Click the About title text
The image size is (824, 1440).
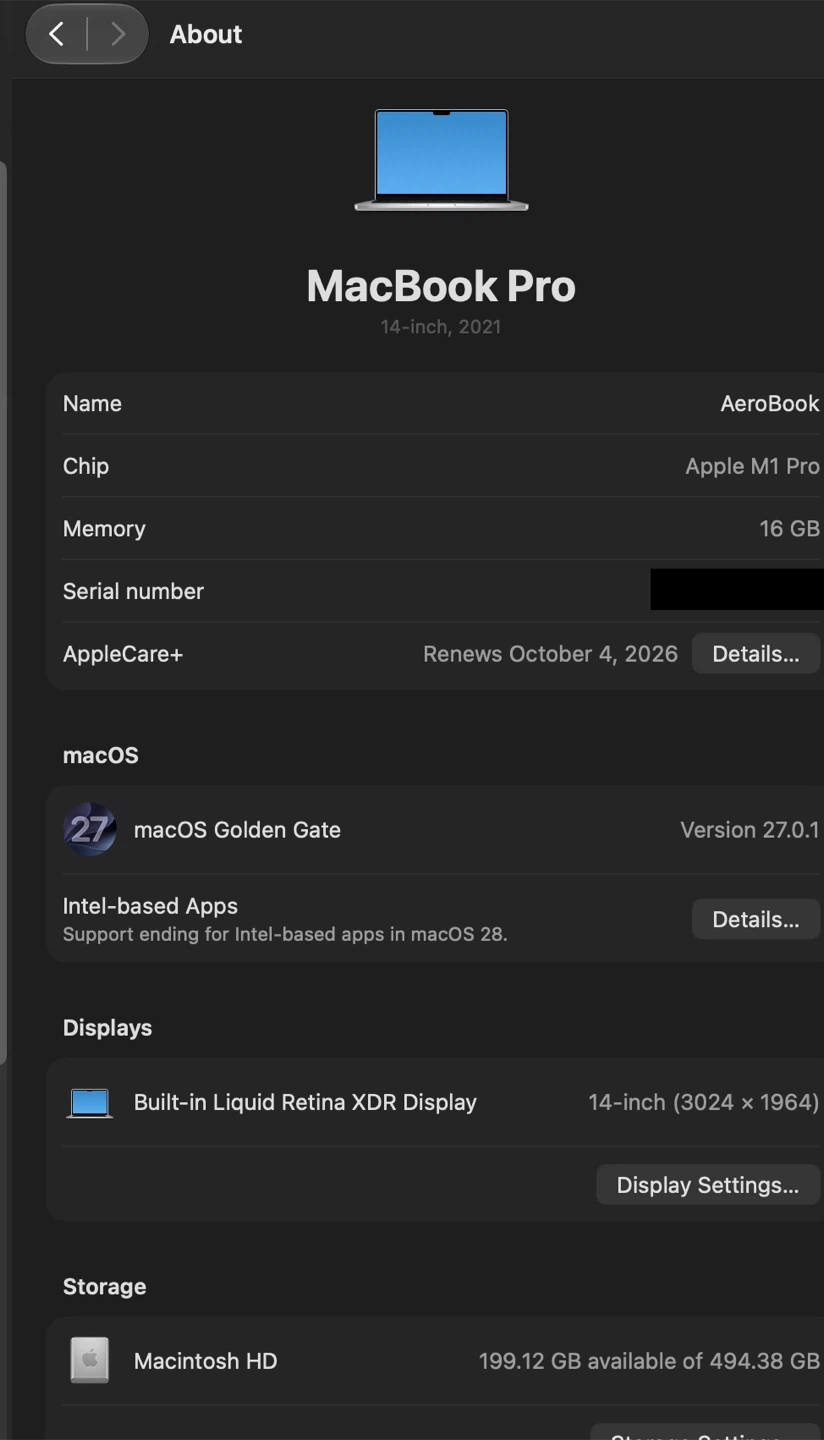point(206,34)
